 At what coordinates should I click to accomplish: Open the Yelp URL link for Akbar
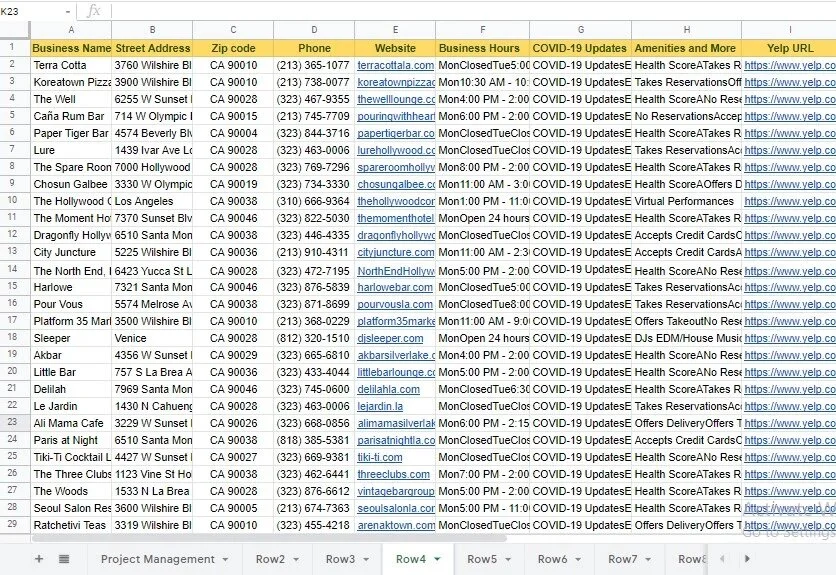790,355
